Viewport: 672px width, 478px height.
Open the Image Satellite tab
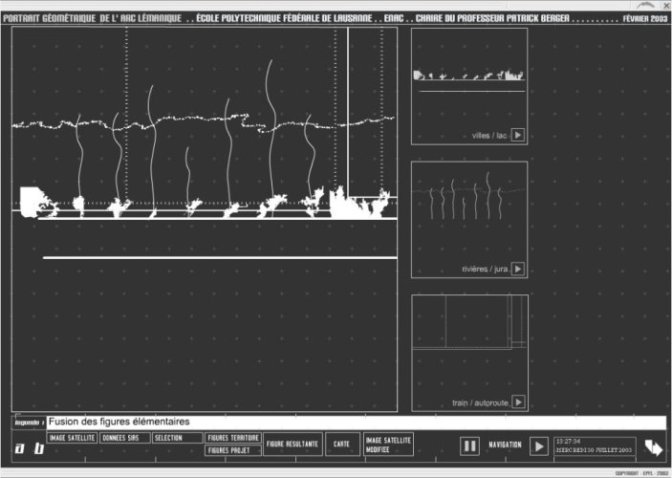pos(72,438)
